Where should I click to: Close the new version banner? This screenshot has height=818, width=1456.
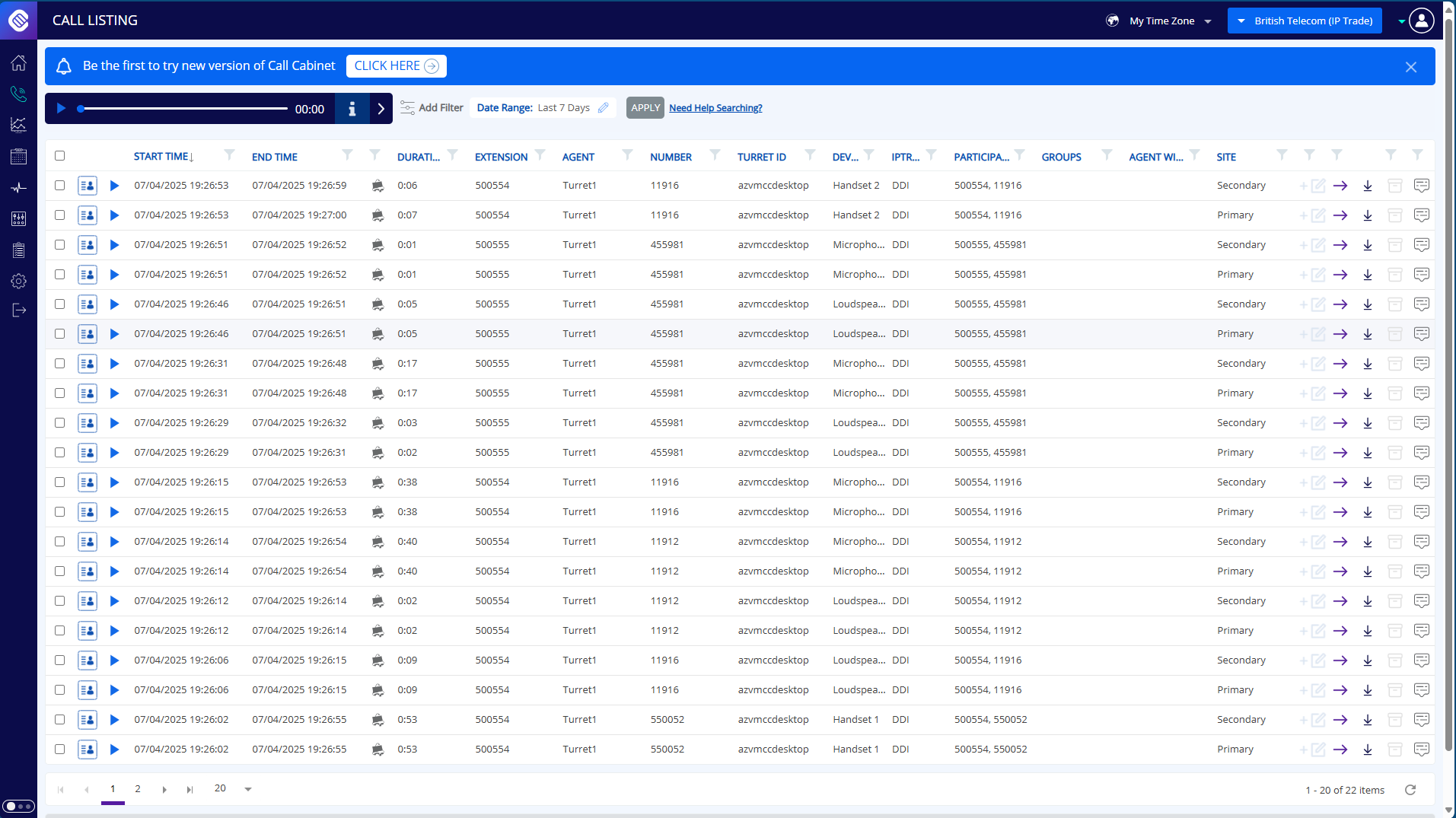[1410, 67]
